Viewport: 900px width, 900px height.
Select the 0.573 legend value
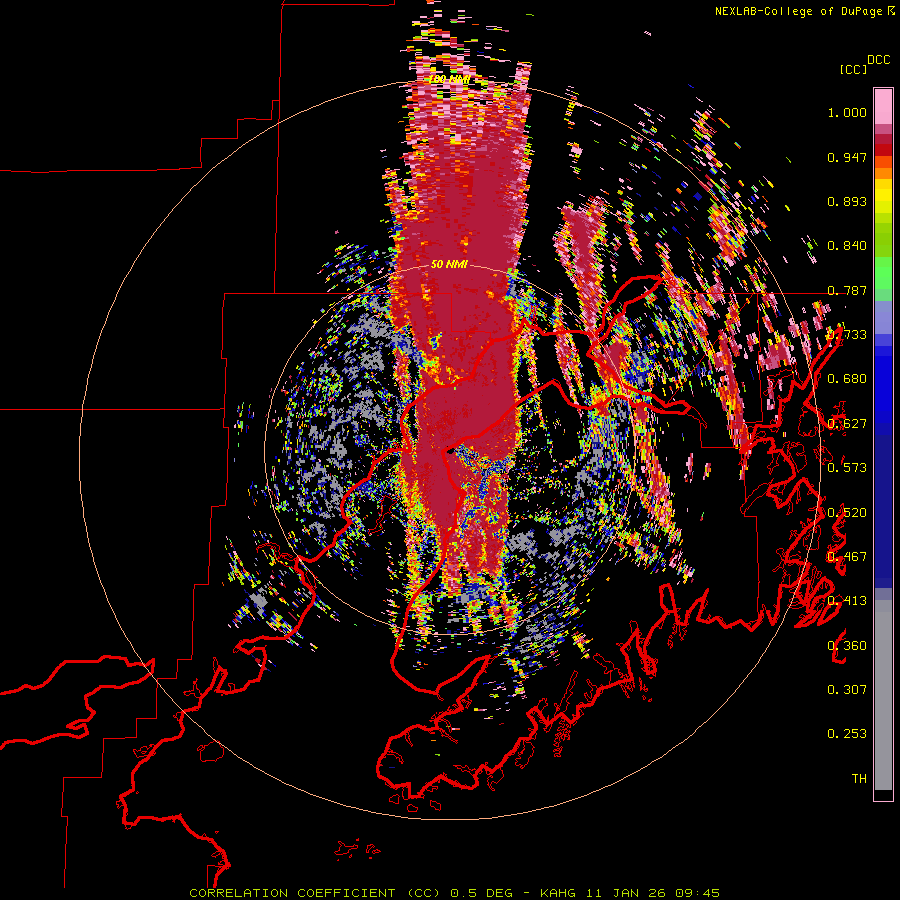coord(847,468)
